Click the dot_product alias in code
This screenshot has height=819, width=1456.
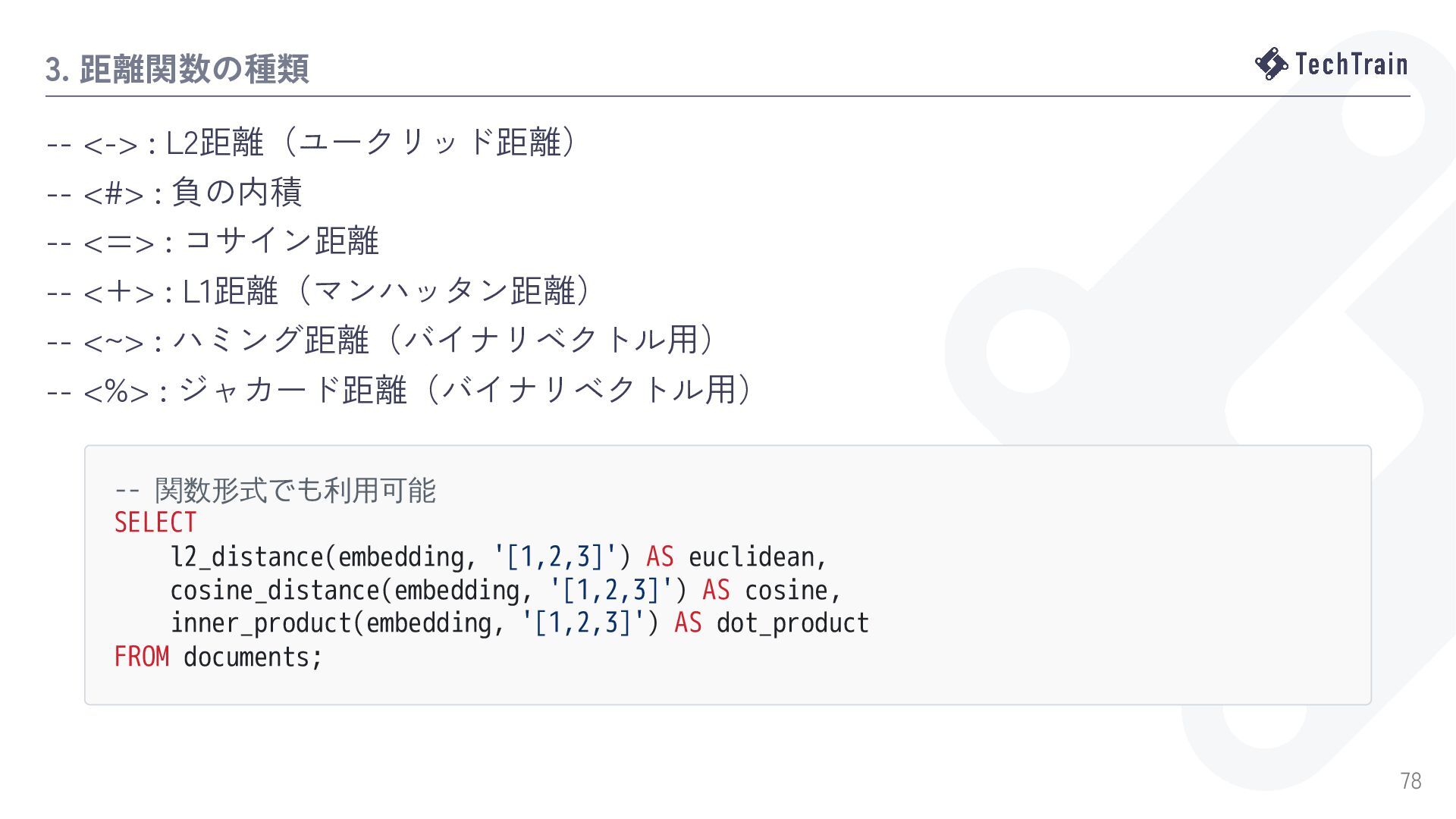click(792, 623)
